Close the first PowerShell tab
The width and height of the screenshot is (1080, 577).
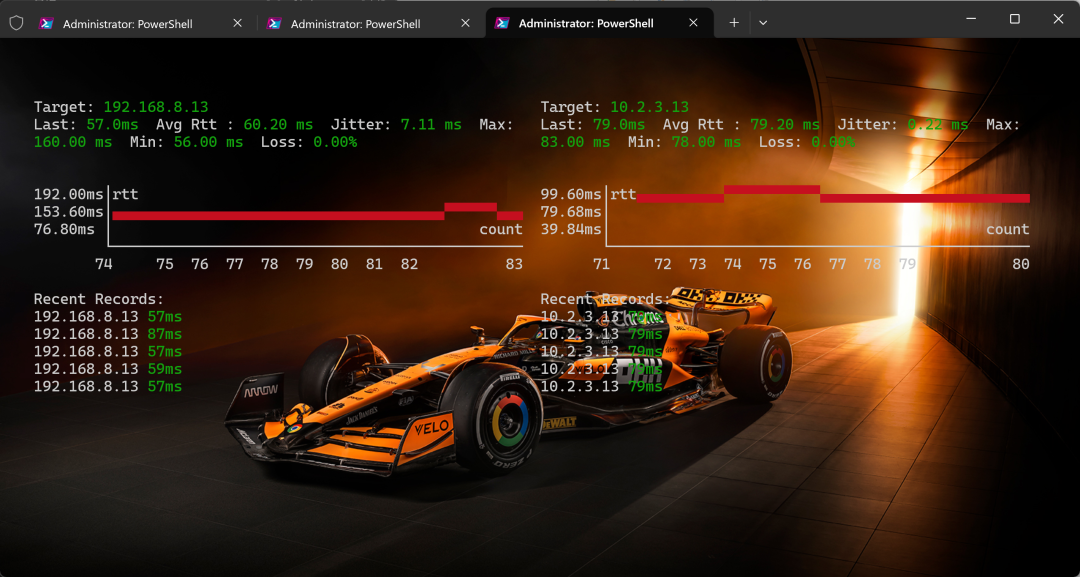tap(237, 23)
